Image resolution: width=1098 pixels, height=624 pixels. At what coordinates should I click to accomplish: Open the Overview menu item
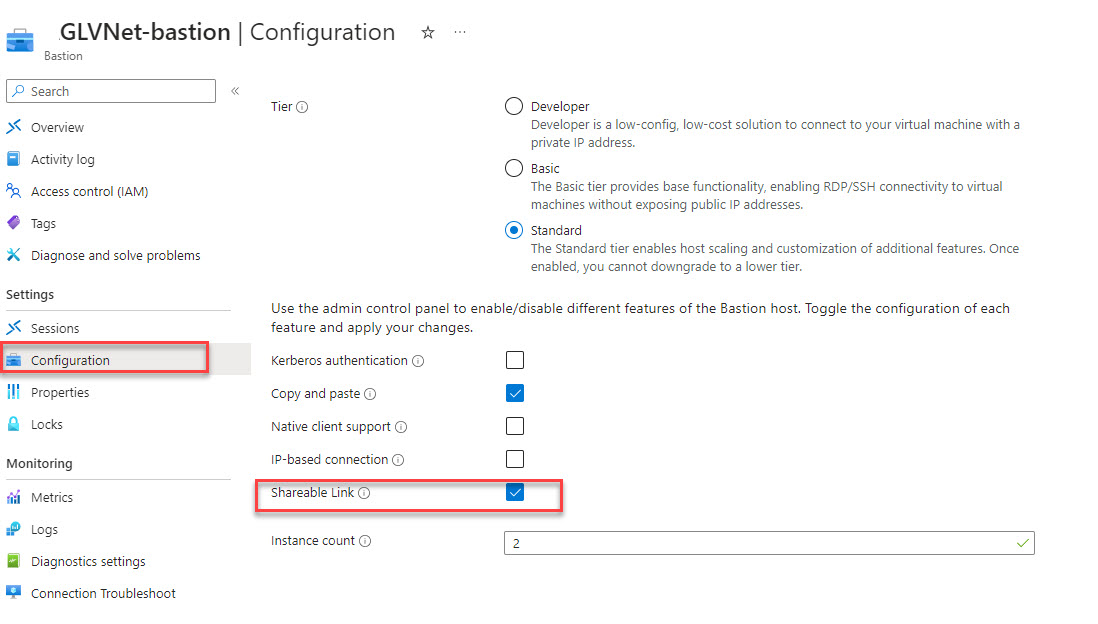click(57, 128)
